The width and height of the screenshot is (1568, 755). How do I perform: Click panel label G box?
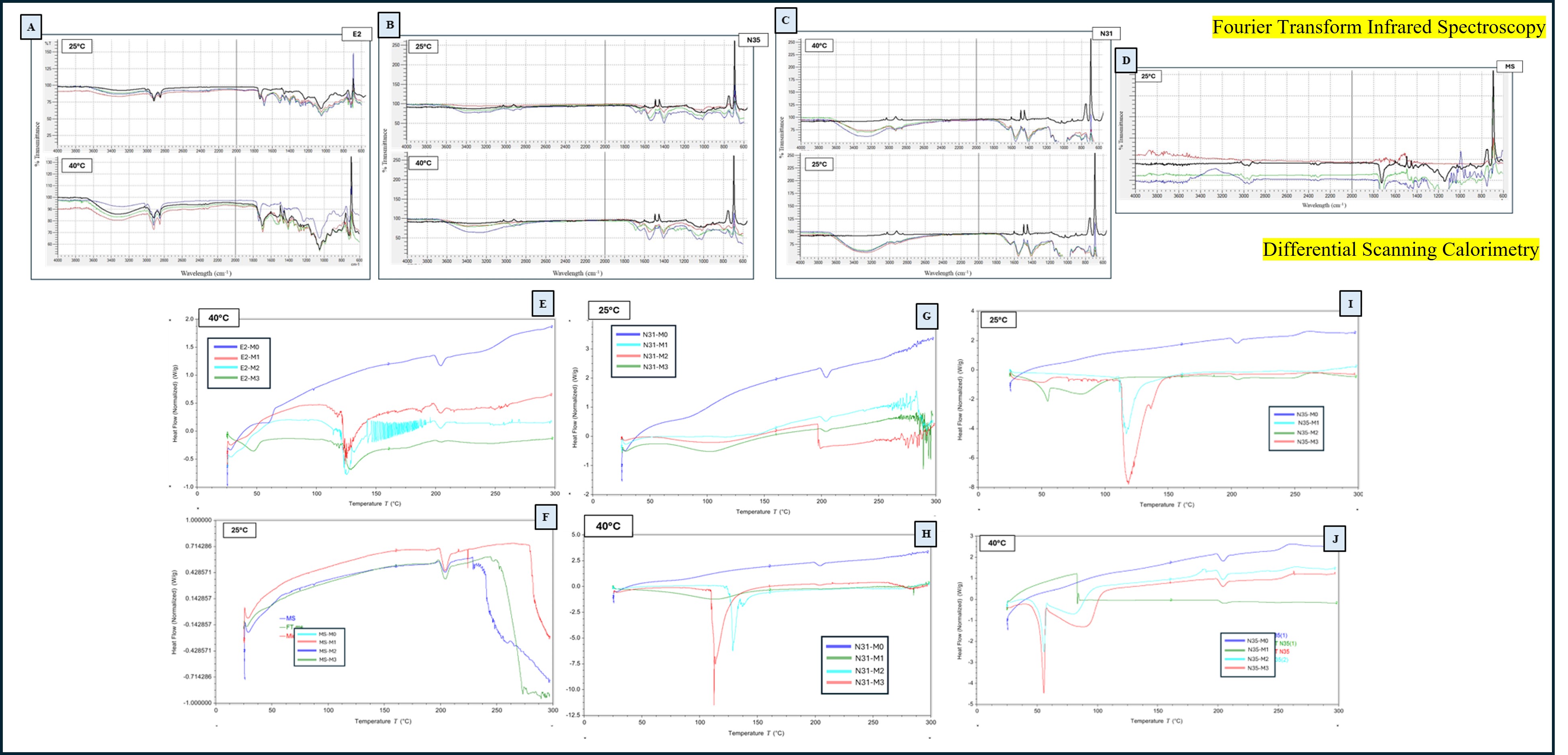[926, 316]
